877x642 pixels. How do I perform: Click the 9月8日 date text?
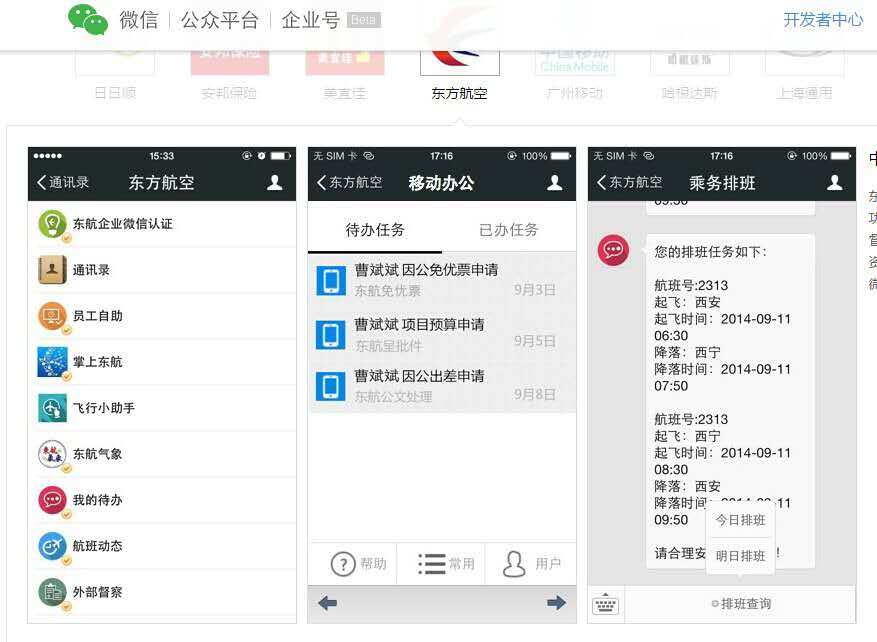(535, 394)
